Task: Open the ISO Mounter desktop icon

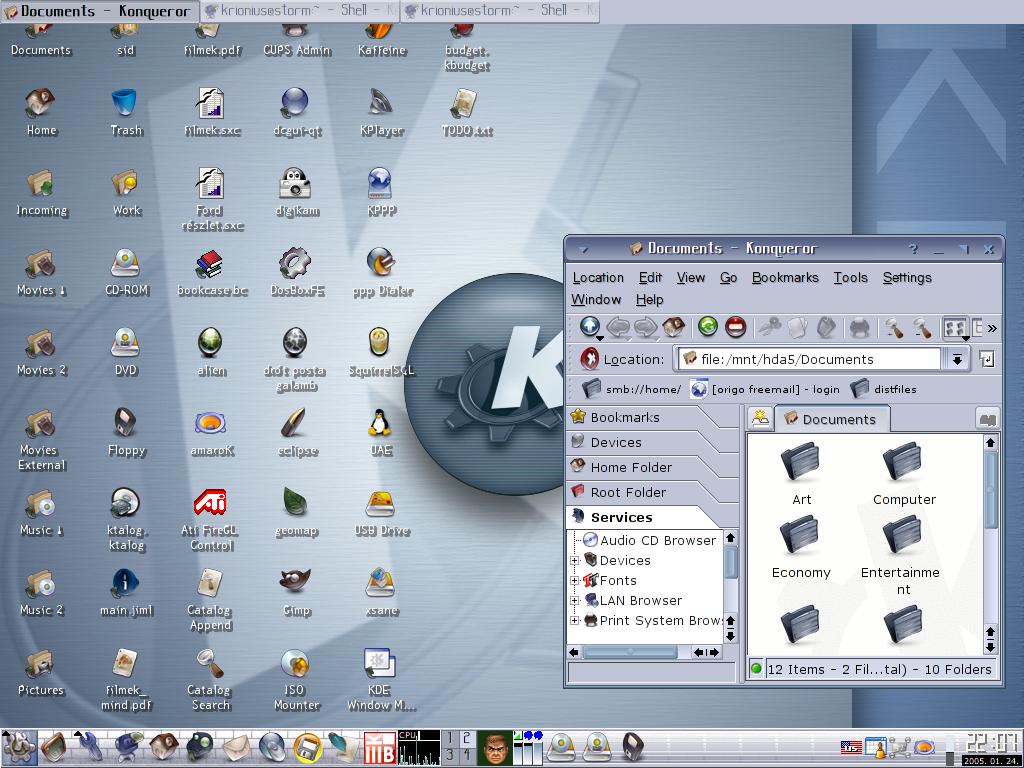Action: coord(296,680)
